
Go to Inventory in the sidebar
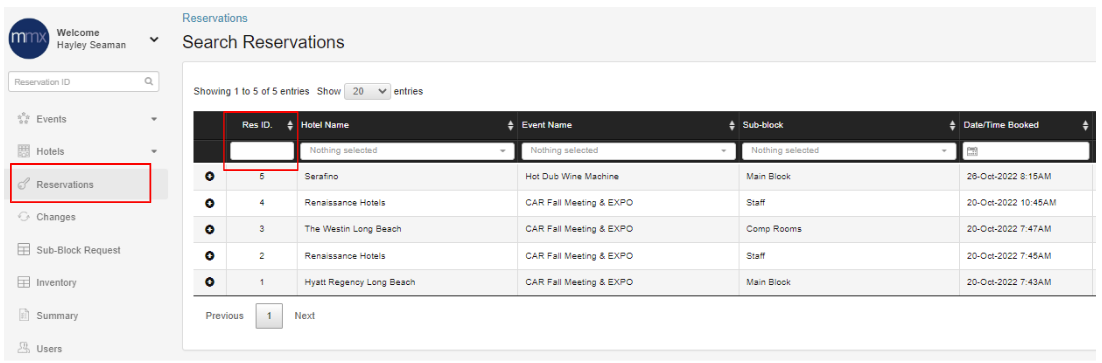(56, 282)
